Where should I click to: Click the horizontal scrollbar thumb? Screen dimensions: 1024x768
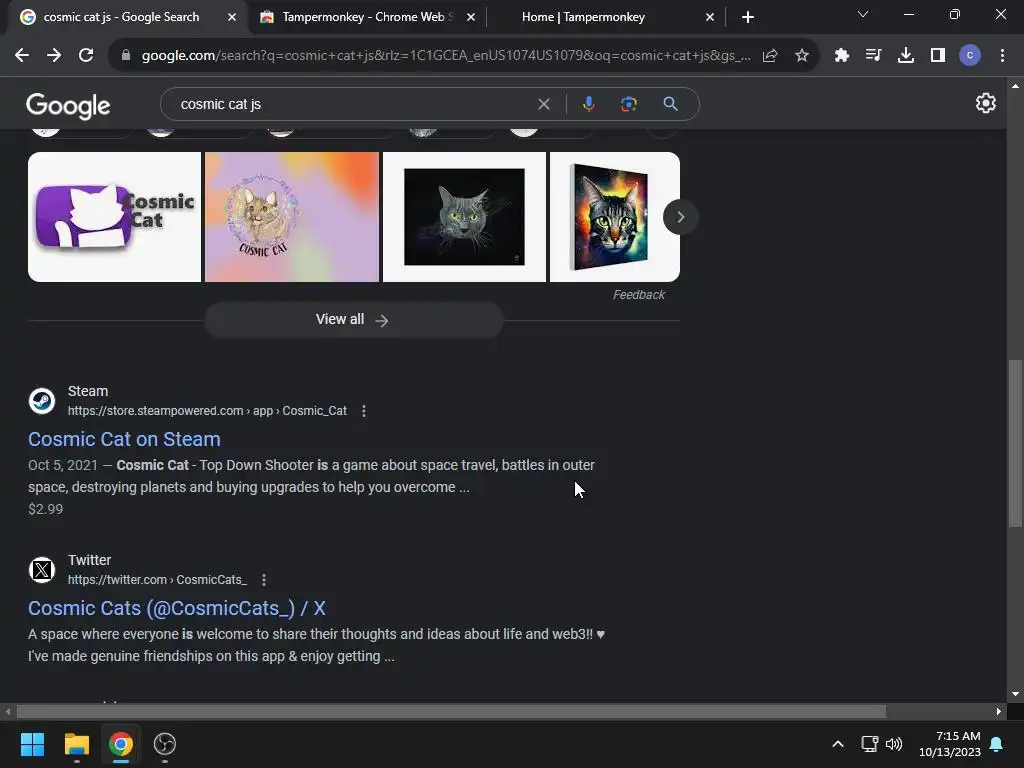pyautogui.click(x=451, y=711)
